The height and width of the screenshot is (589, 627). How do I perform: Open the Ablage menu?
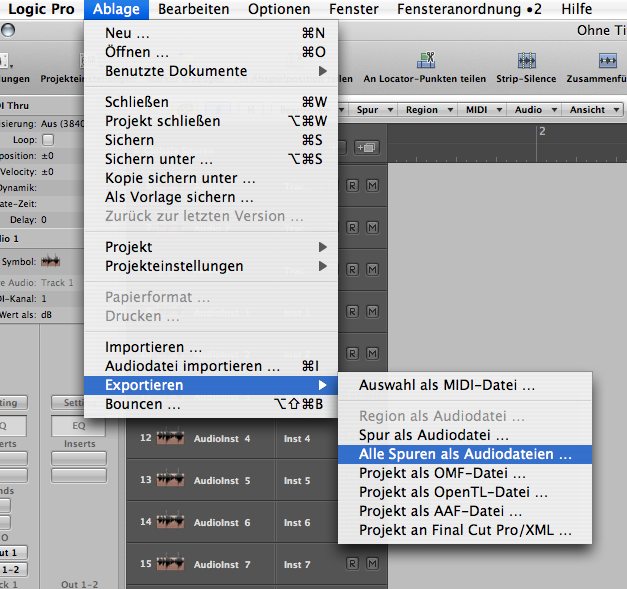tap(116, 9)
